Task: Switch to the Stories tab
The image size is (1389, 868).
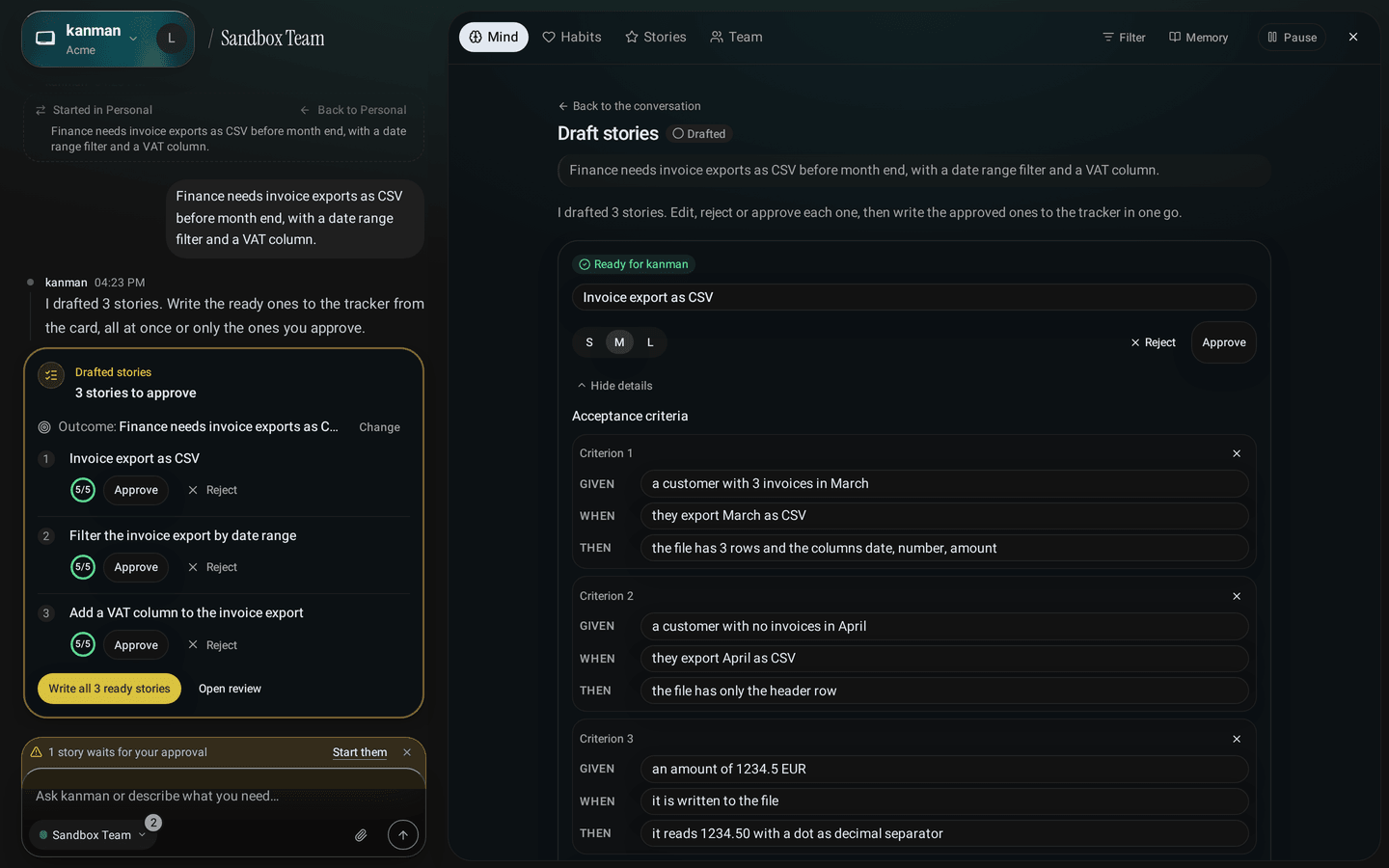Action: tap(656, 37)
